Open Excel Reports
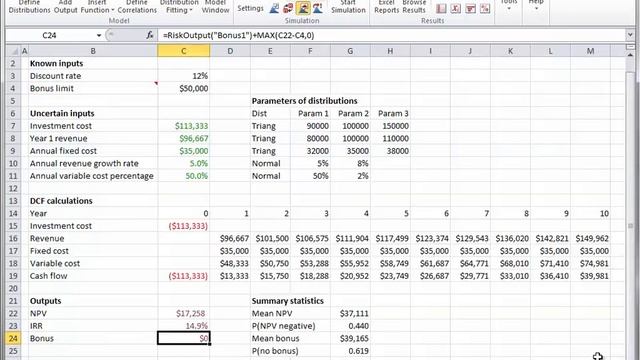The image size is (640, 360). [386, 7]
